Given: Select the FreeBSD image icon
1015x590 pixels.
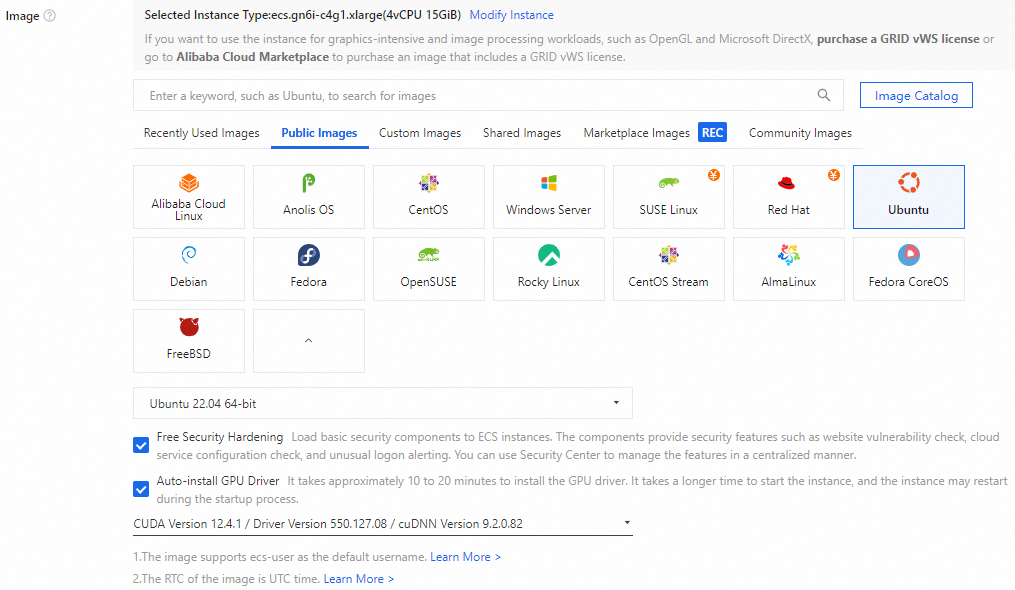Looking at the screenshot, I should (188, 327).
